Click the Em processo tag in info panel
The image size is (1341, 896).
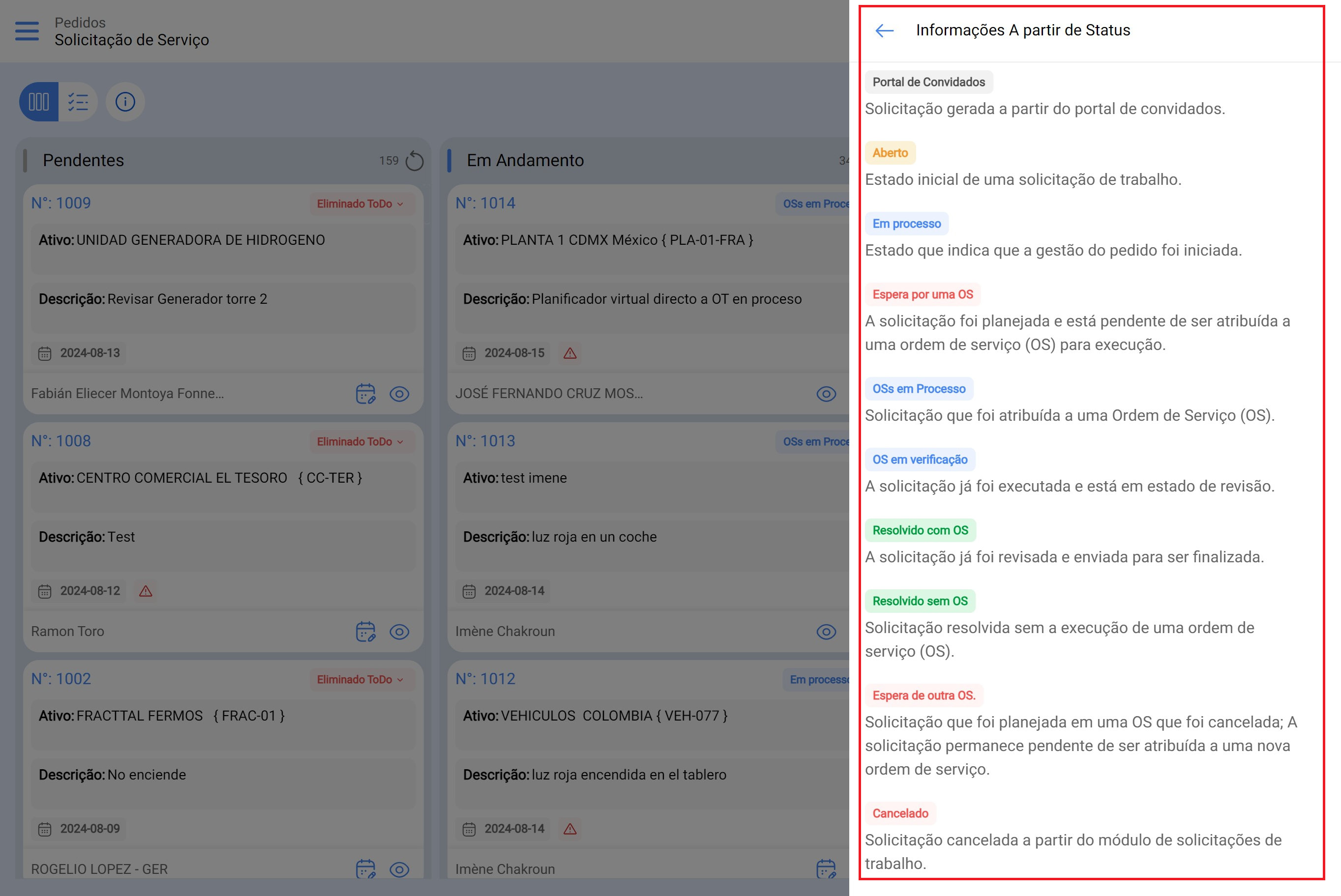click(x=907, y=224)
